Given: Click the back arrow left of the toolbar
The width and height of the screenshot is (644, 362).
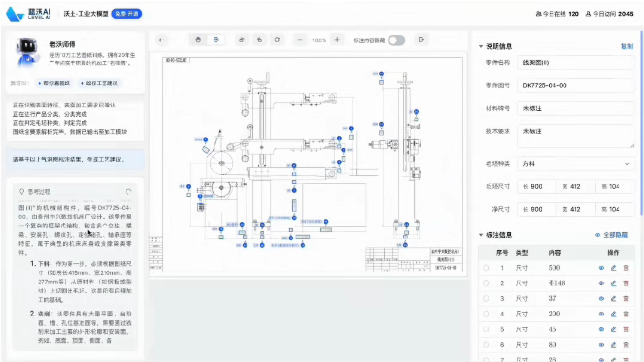Looking at the screenshot, I should click(x=161, y=40).
